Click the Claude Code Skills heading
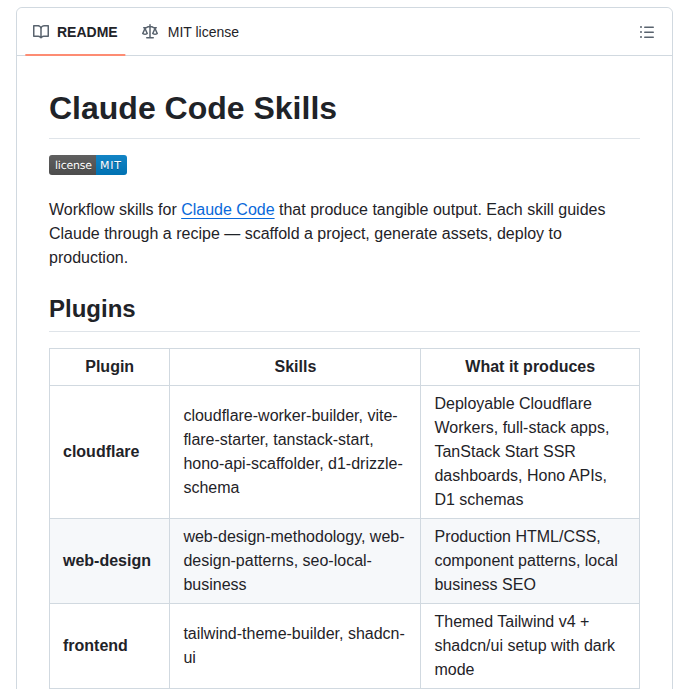This screenshot has width=689, height=689. tap(192, 108)
